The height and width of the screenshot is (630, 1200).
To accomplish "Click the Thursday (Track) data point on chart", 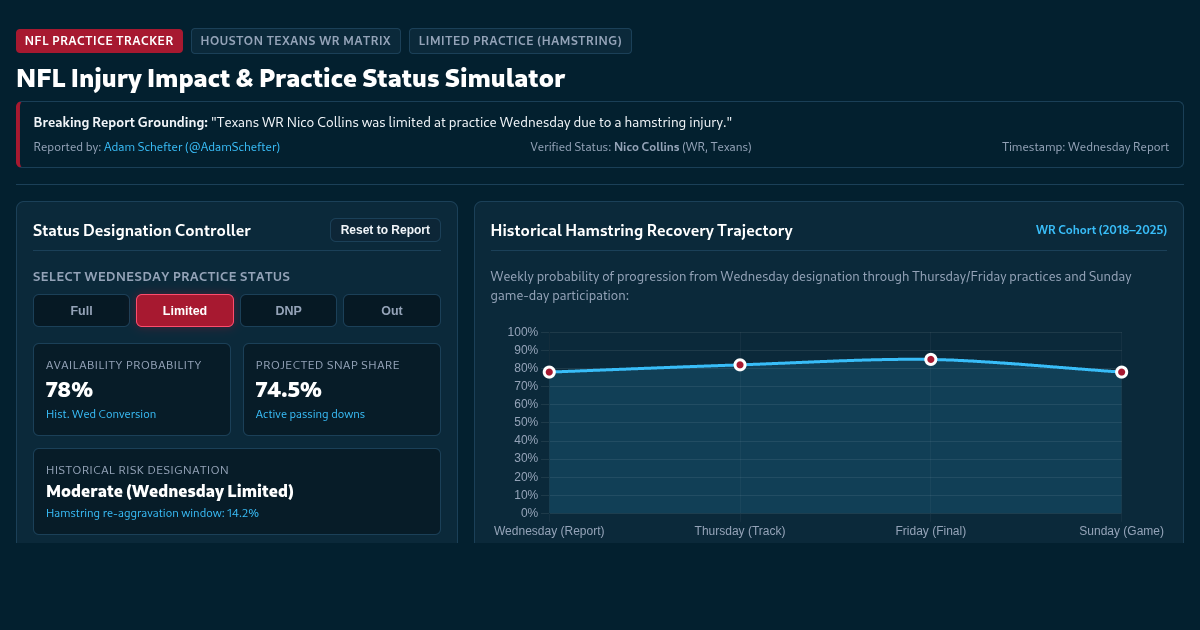I will coord(740,365).
